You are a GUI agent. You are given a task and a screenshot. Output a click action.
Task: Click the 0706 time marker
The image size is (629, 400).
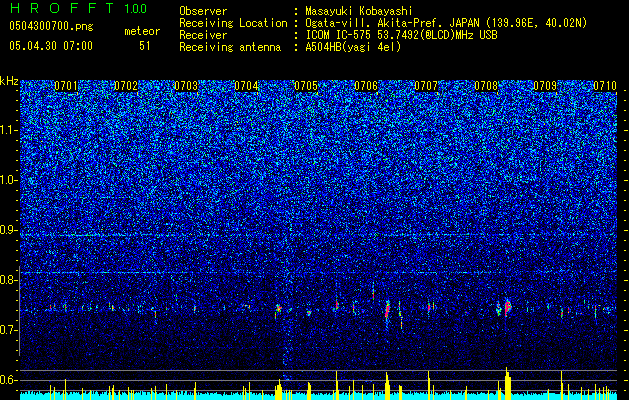[366, 86]
